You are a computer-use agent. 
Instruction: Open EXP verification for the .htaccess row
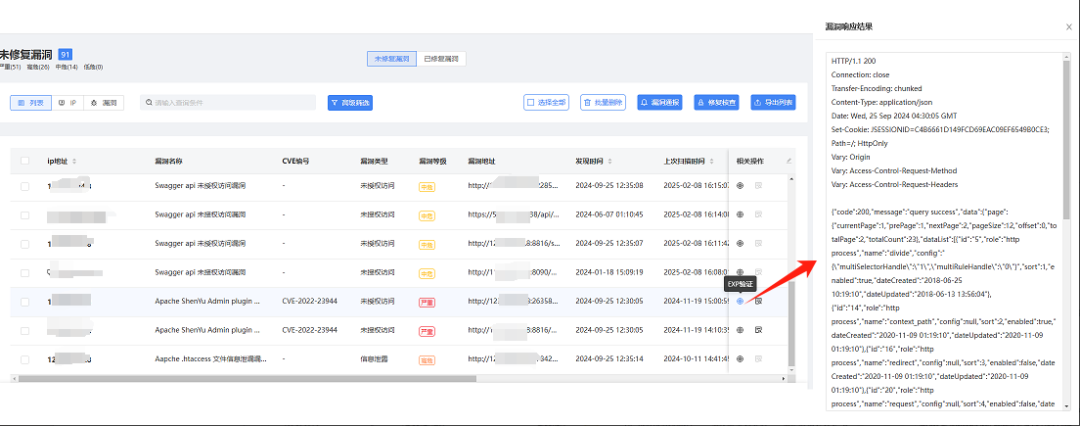coord(740,358)
